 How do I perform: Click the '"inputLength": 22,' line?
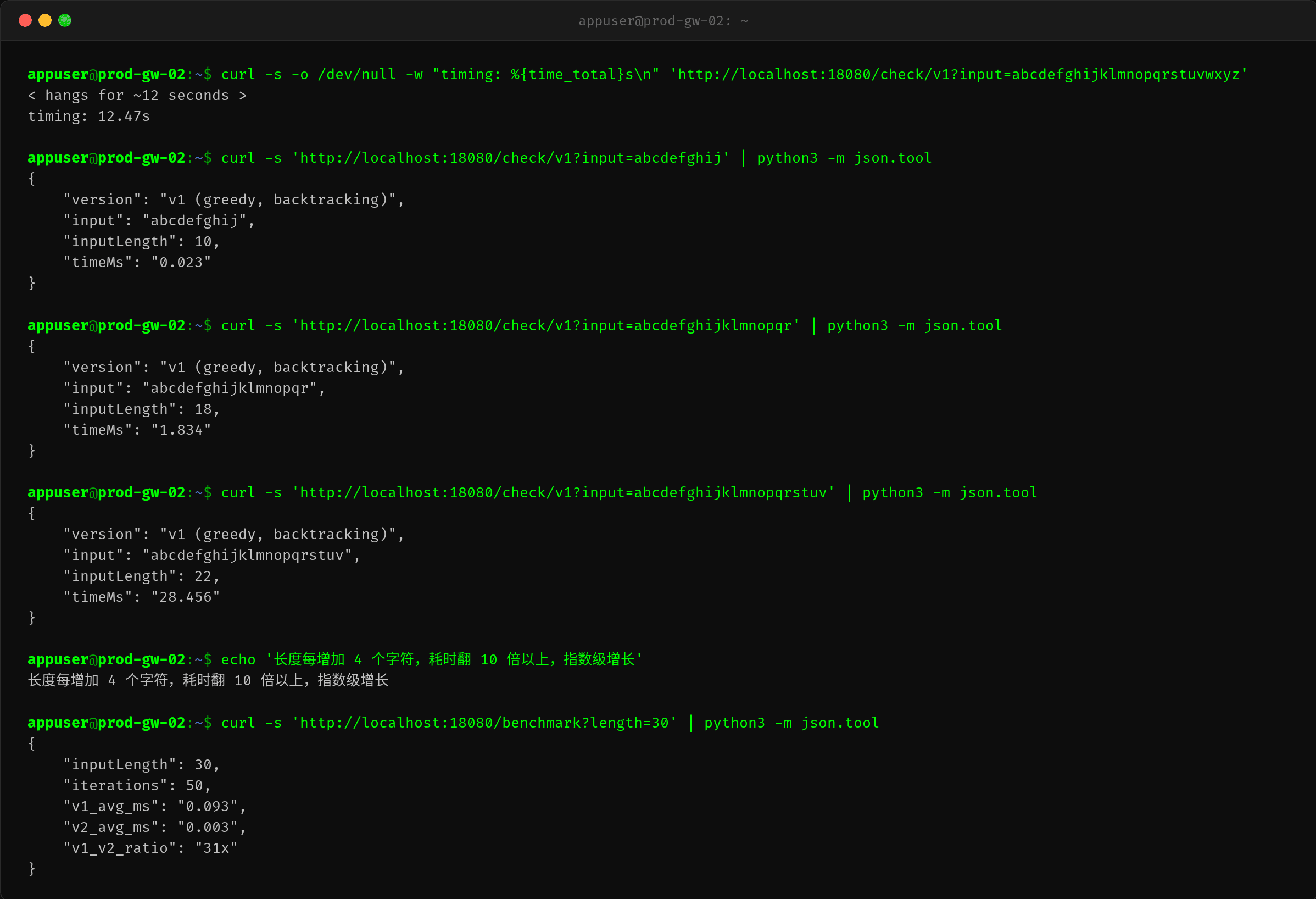[141, 576]
